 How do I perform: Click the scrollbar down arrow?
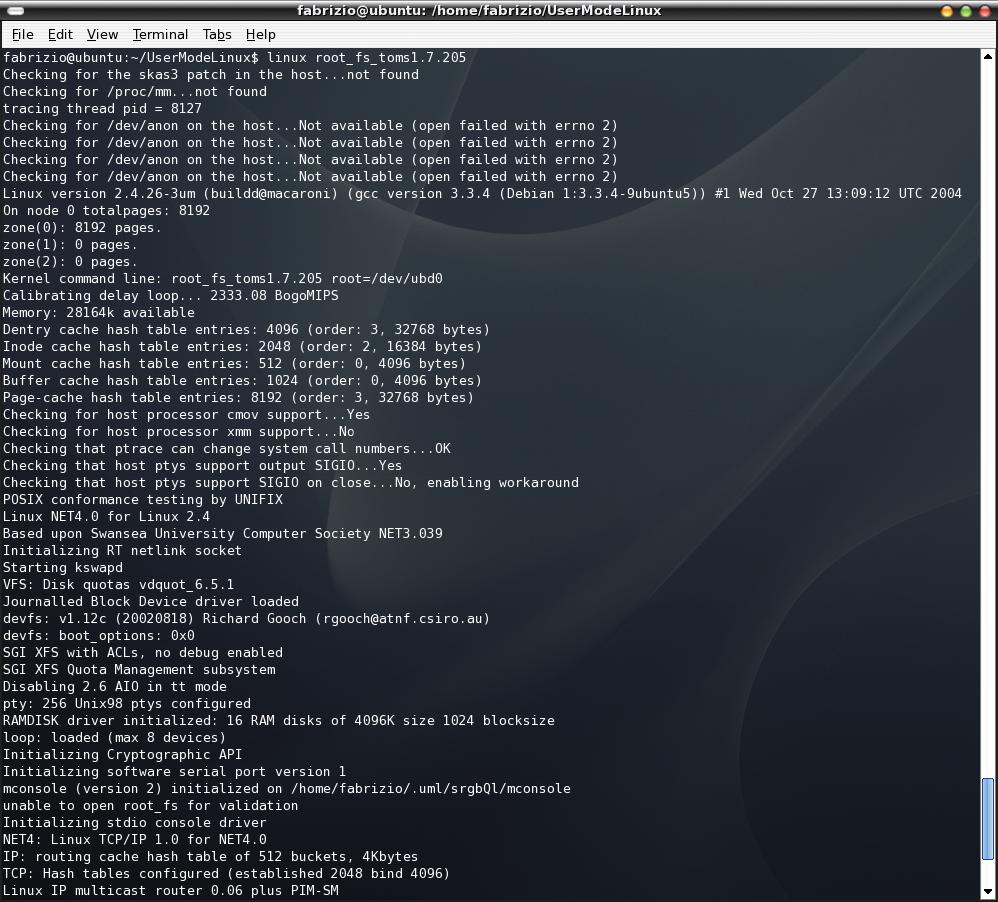988,891
